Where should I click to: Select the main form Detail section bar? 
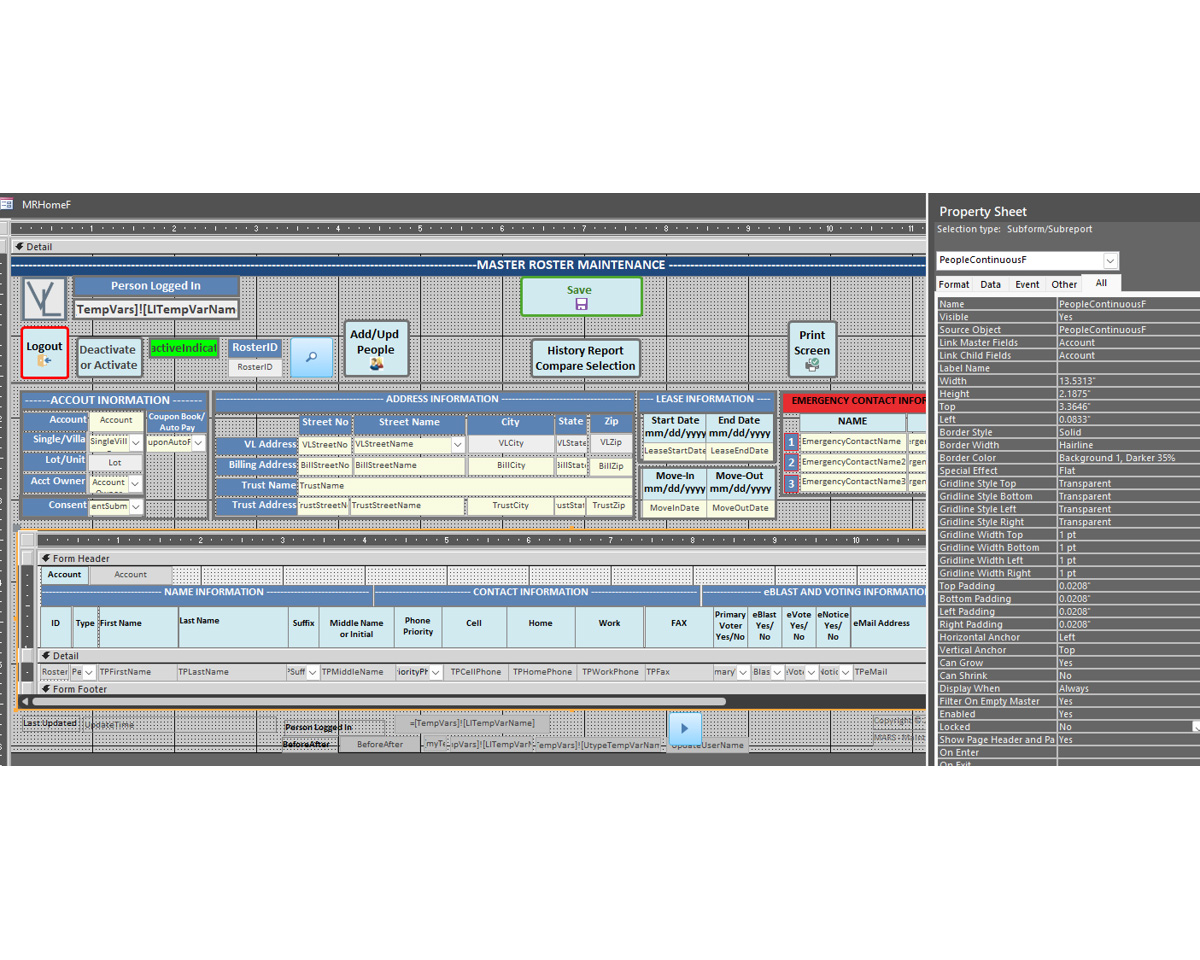tap(468, 246)
